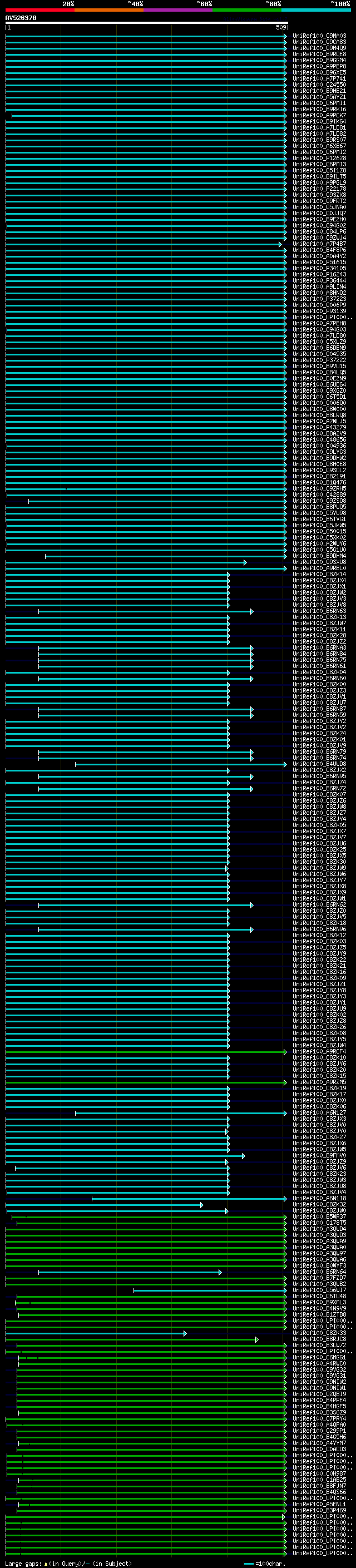
Task: Click the red 20% identity legend segment
Action: [40, 10]
